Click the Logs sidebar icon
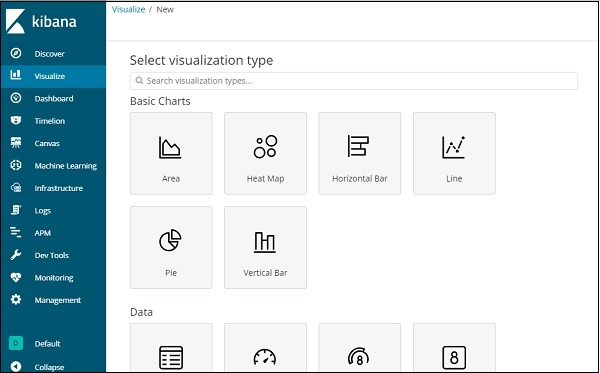Viewport: 600px width, 373px height. (x=16, y=210)
